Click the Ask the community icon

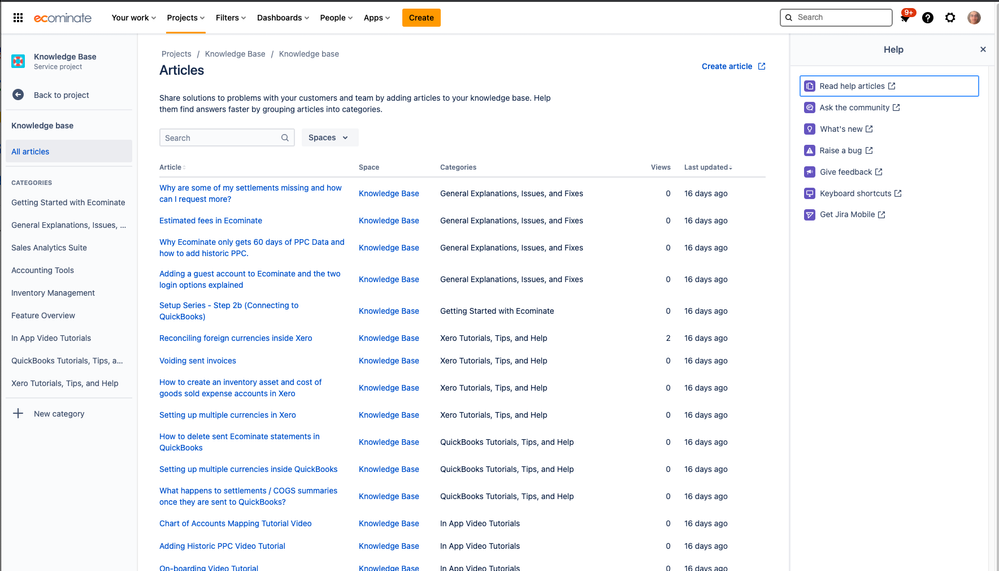point(809,108)
